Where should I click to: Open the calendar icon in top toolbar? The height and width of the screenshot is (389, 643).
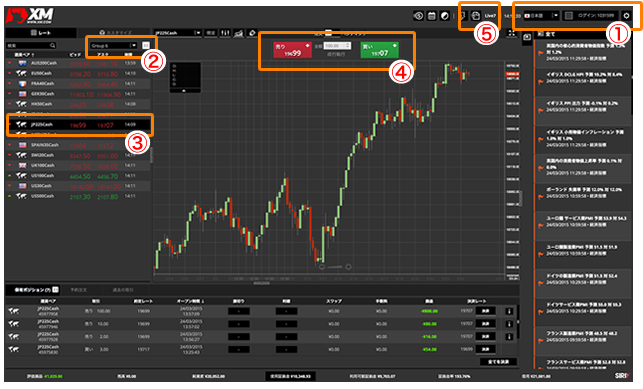431,16
